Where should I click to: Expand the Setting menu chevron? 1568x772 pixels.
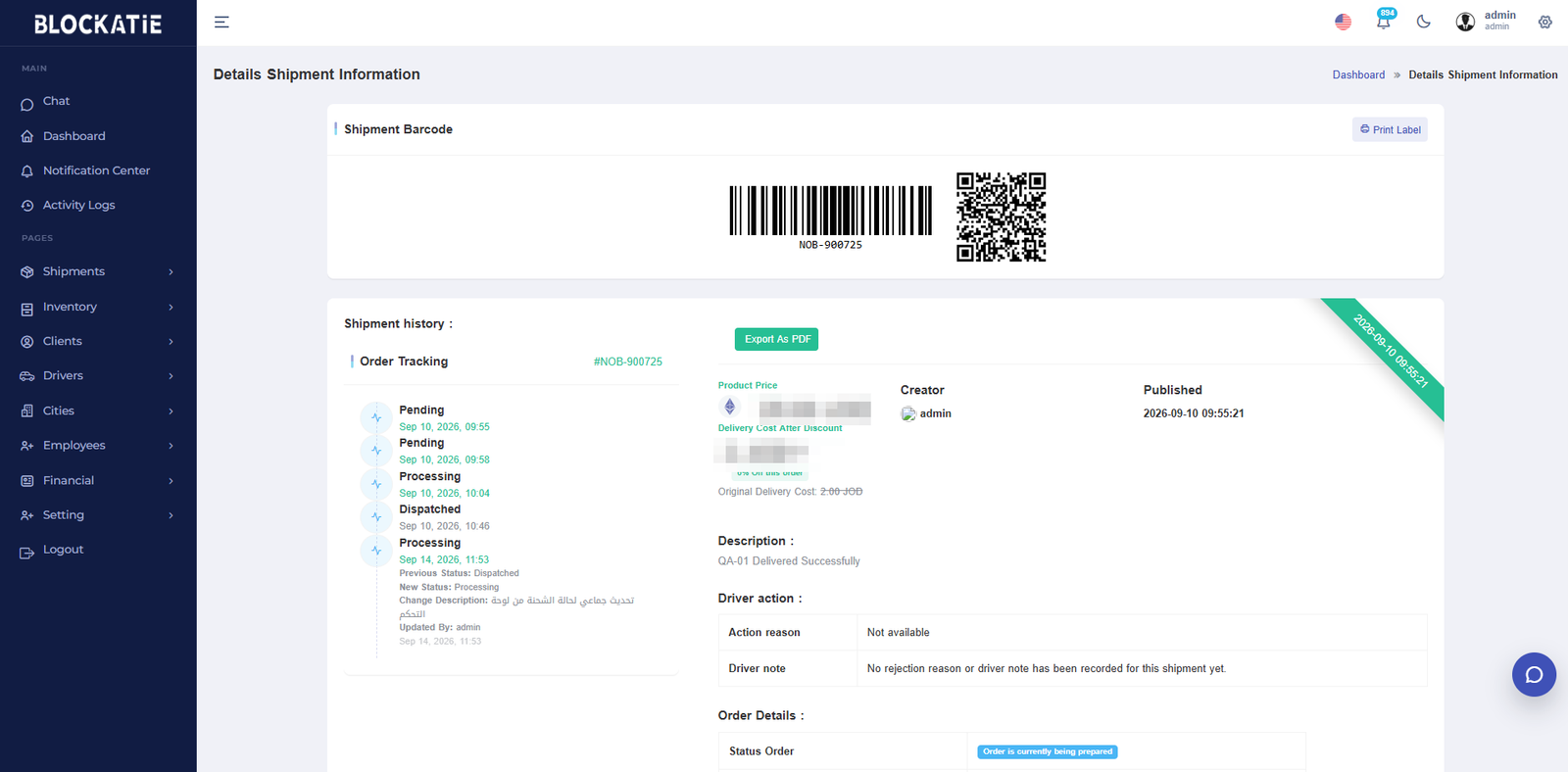click(x=171, y=515)
